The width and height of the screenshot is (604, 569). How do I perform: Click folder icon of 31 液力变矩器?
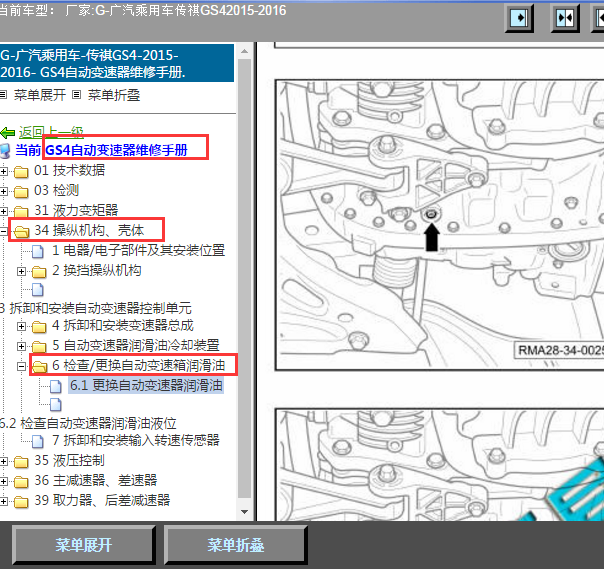[x=21, y=211]
